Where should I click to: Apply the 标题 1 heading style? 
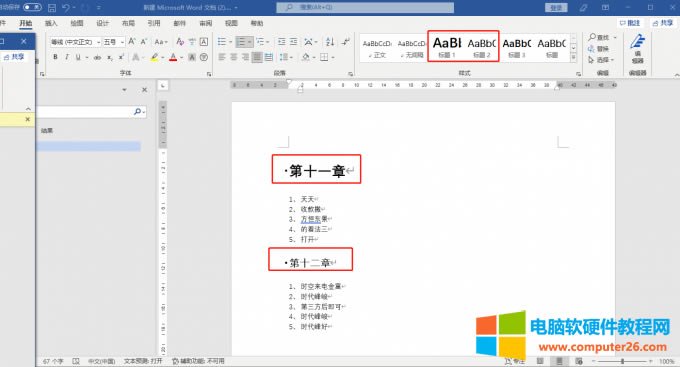coord(446,46)
